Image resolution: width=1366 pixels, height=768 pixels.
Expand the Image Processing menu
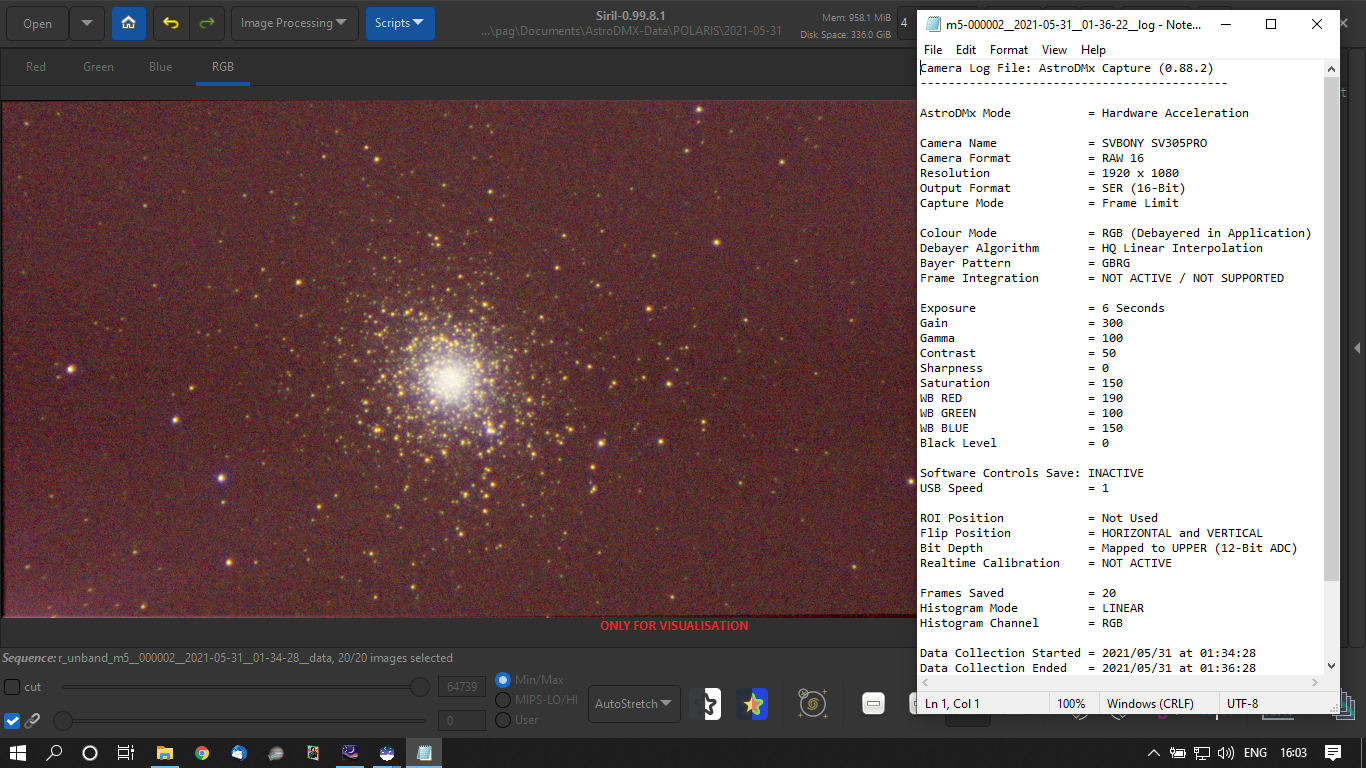pos(296,23)
